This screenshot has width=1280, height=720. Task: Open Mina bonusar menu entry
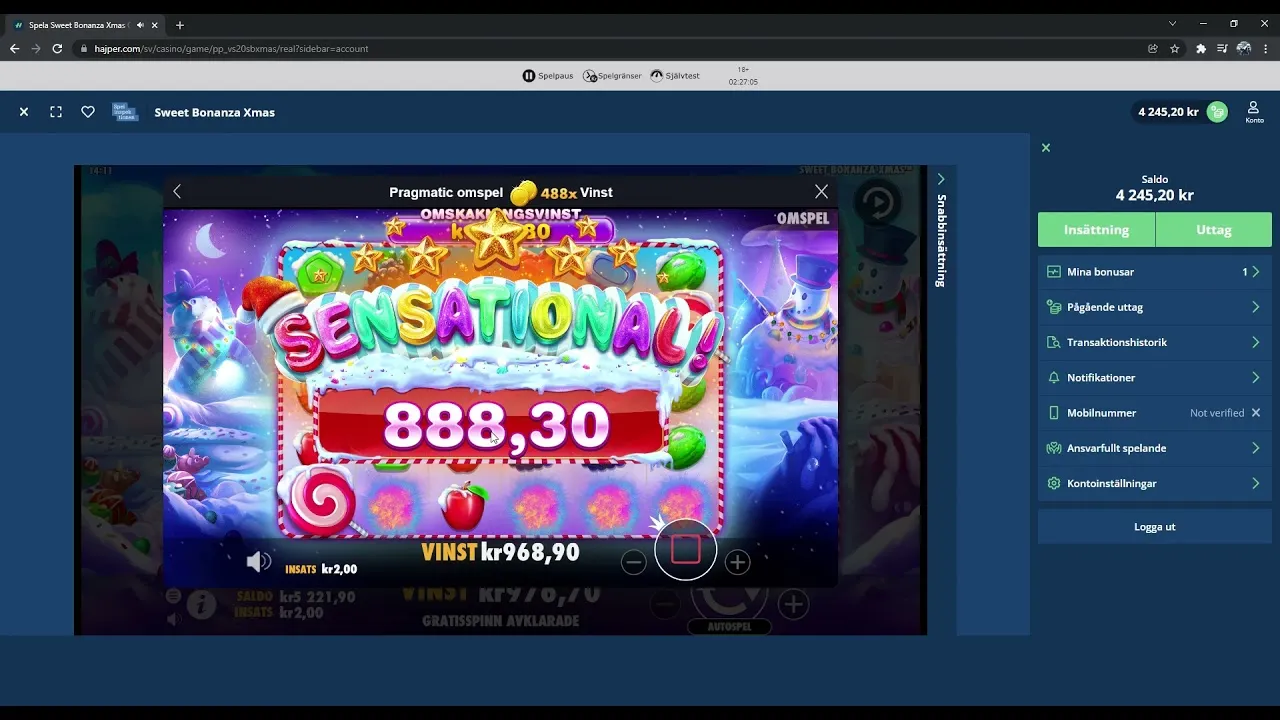tap(1155, 272)
